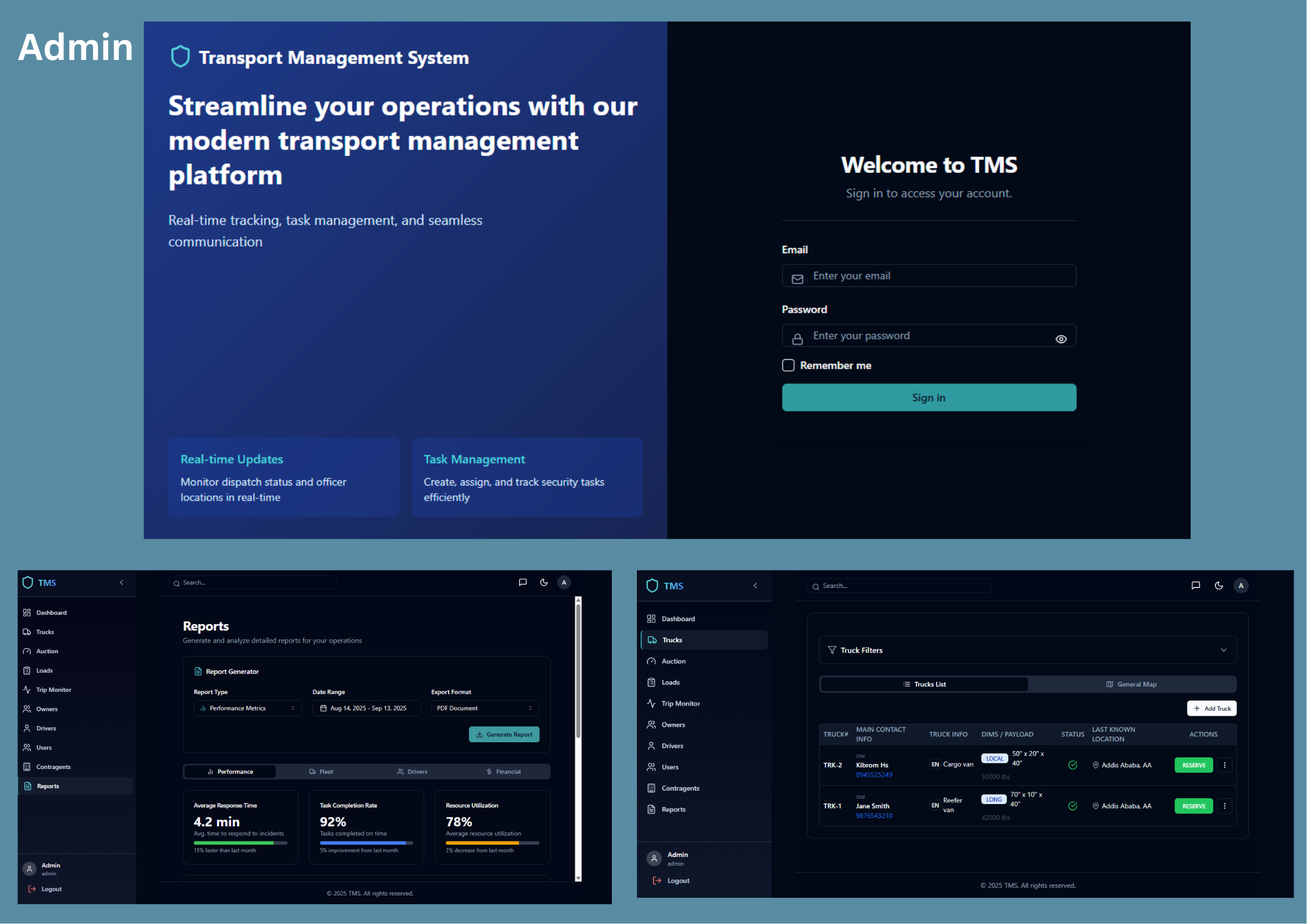
Task: Click the Sign in button
Action: click(x=929, y=397)
